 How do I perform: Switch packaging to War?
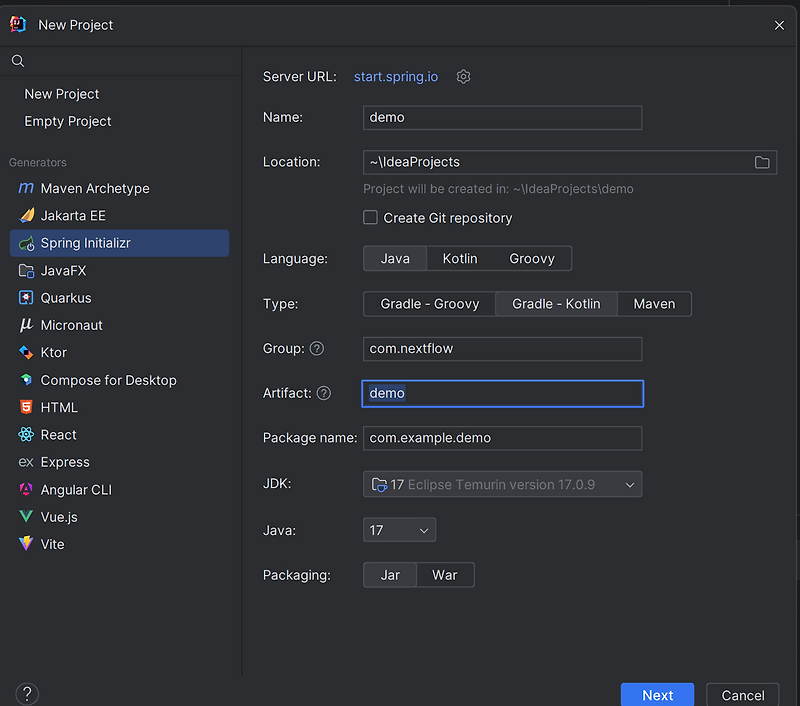pos(444,575)
